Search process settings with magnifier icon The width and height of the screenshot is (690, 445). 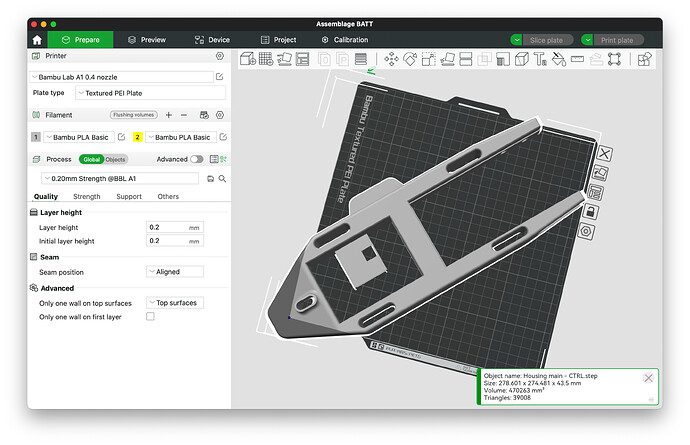coord(222,179)
